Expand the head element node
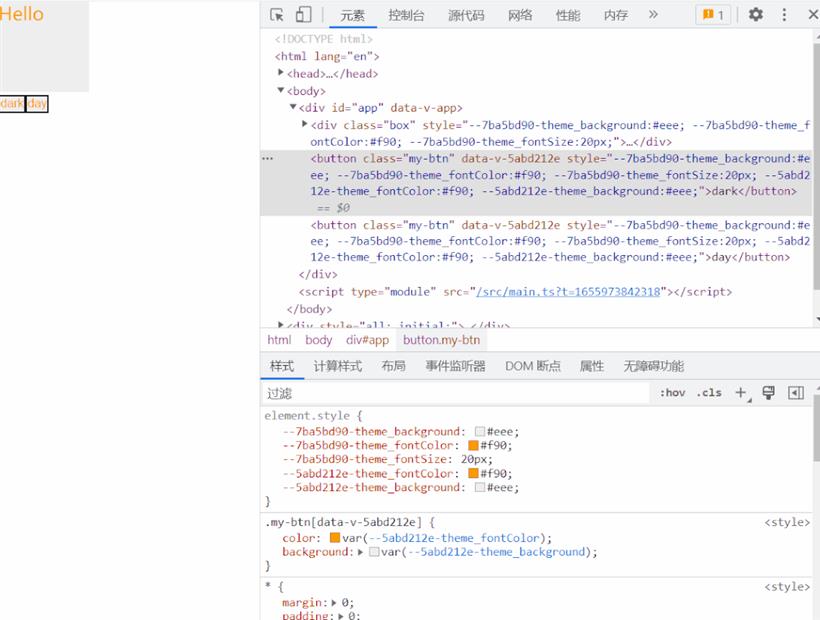Screen dimensions: 820x620 click(x=281, y=73)
